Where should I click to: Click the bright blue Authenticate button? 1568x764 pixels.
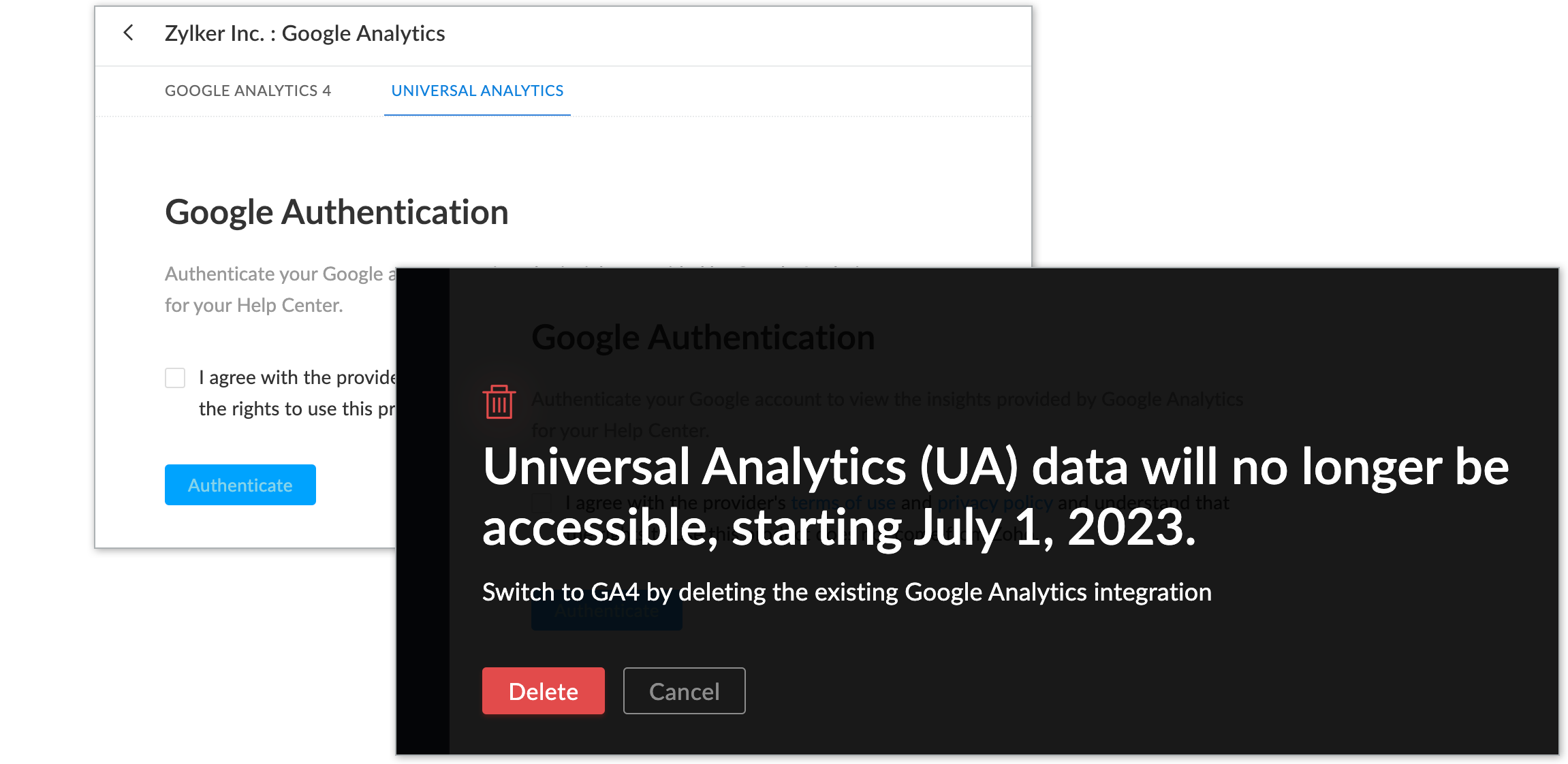[x=240, y=485]
